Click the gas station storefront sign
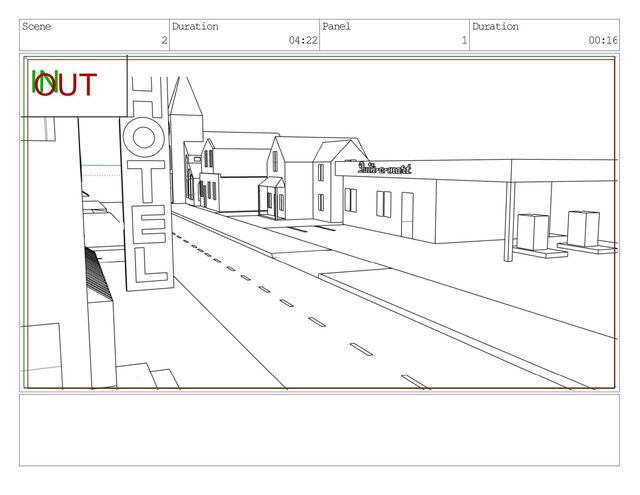Screen dimensions: 640x495 pos(384,168)
